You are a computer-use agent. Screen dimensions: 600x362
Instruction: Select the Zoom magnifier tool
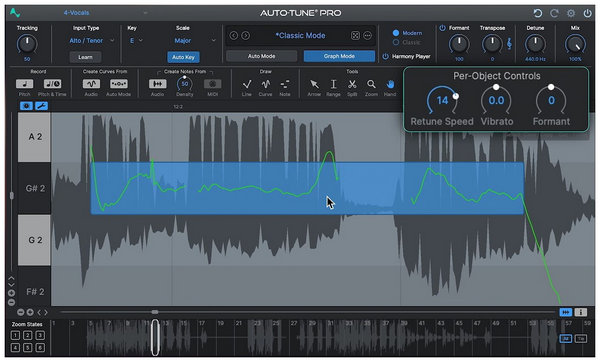tap(371, 84)
